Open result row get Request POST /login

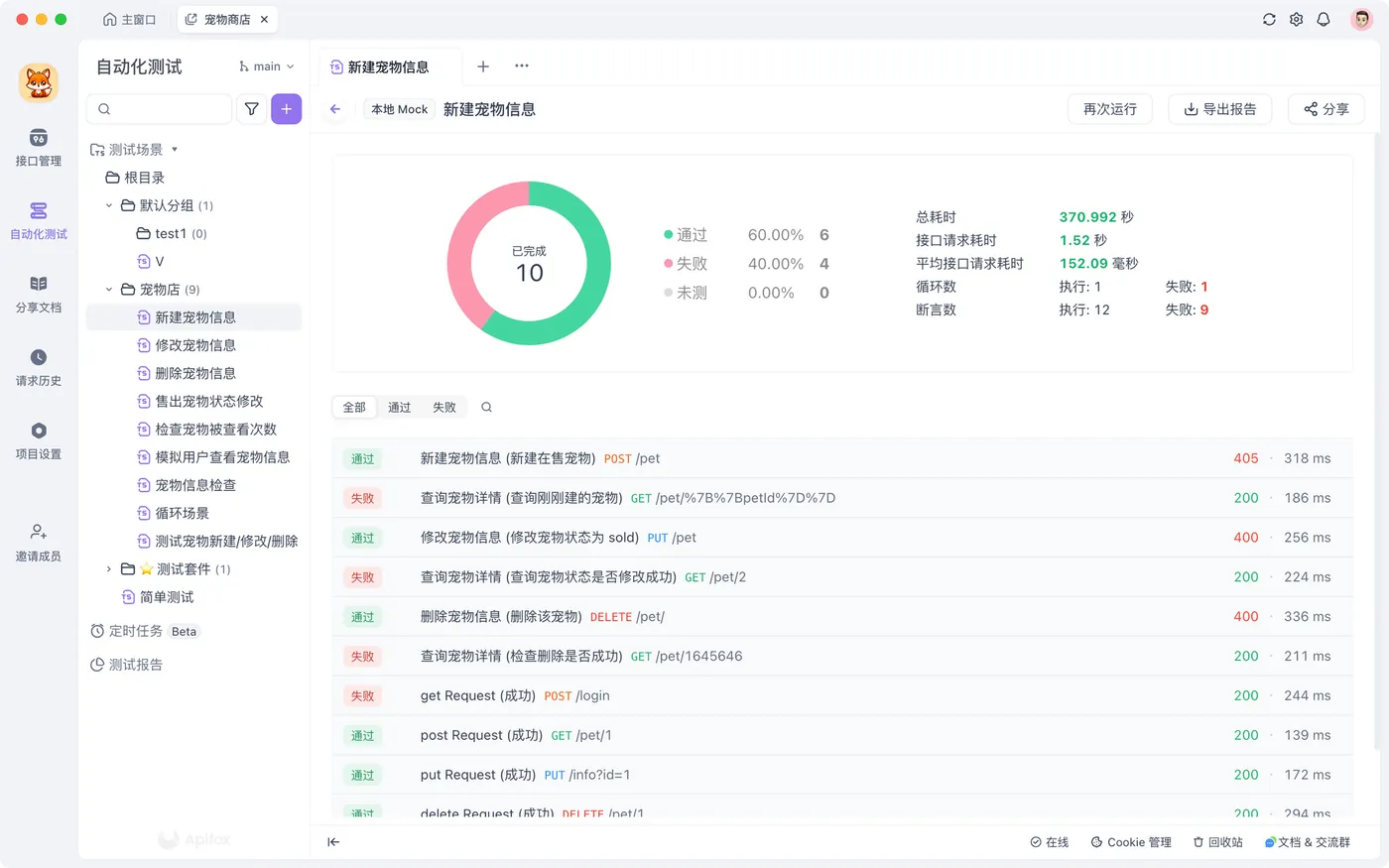click(841, 696)
